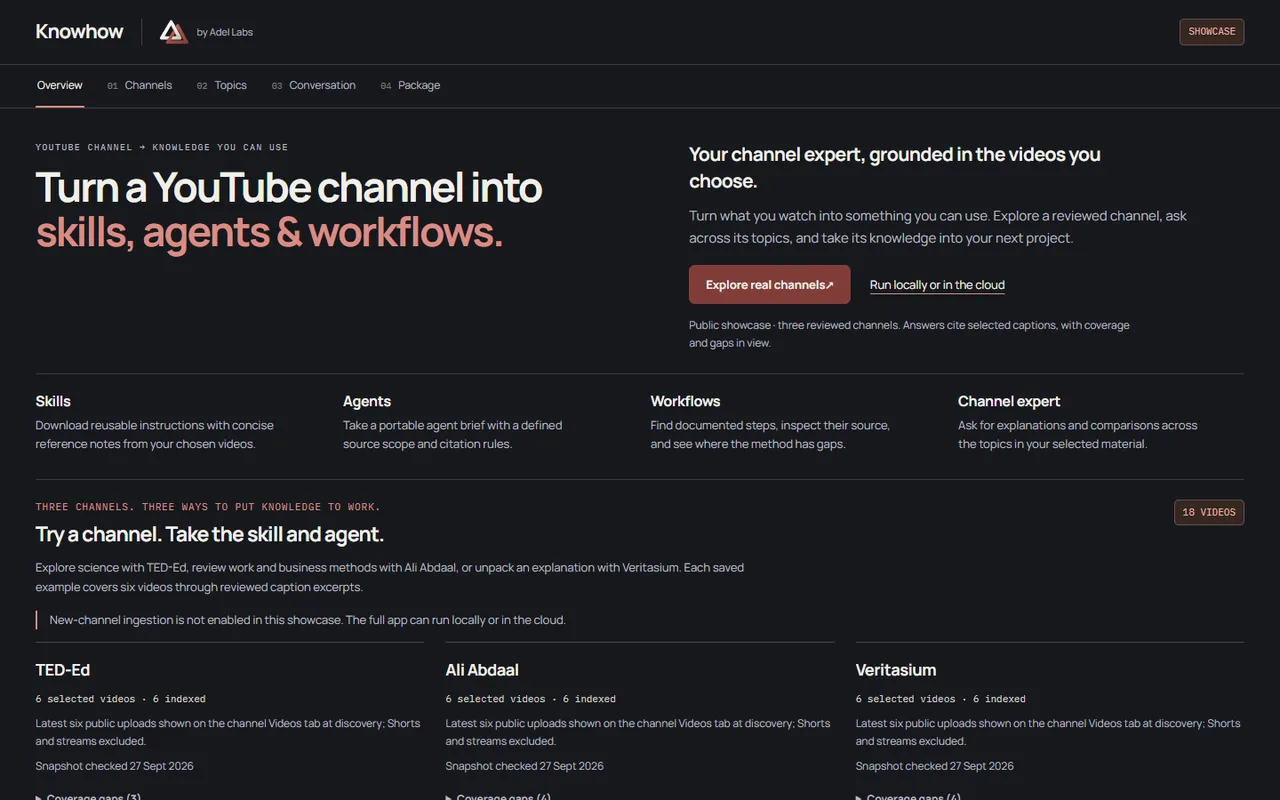Click the Workflows feature heading
1280x800 pixels.
686,401
